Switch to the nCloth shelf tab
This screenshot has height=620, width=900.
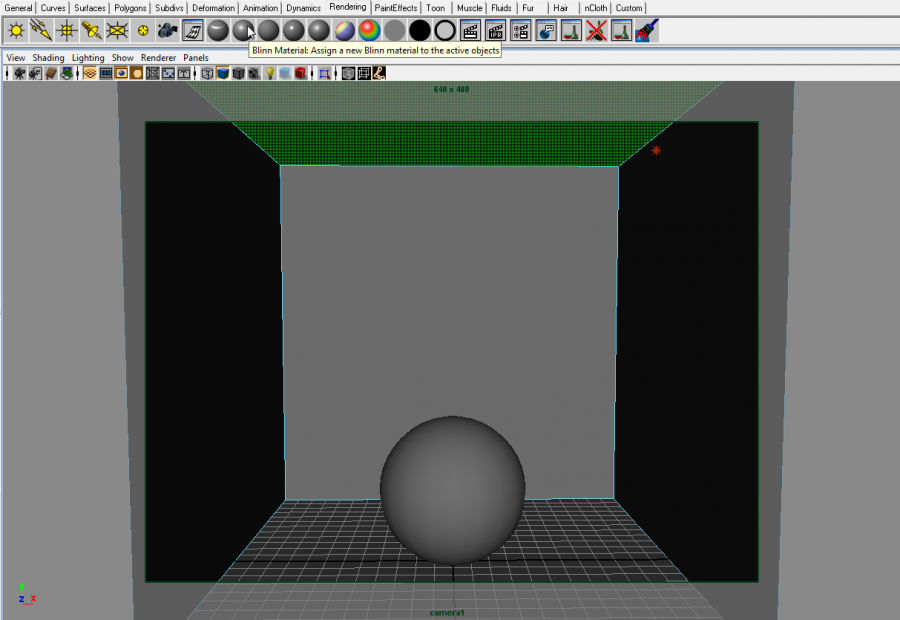[595, 8]
